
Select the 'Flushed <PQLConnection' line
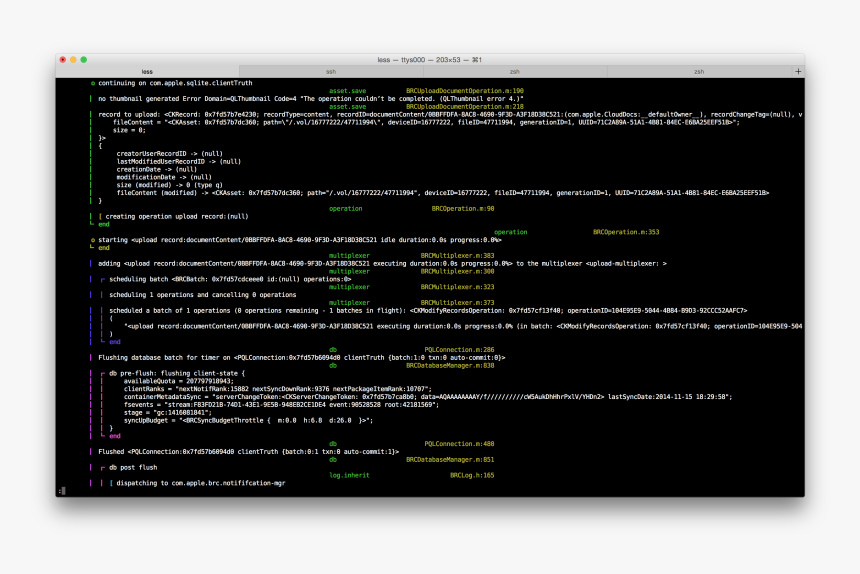click(248, 452)
